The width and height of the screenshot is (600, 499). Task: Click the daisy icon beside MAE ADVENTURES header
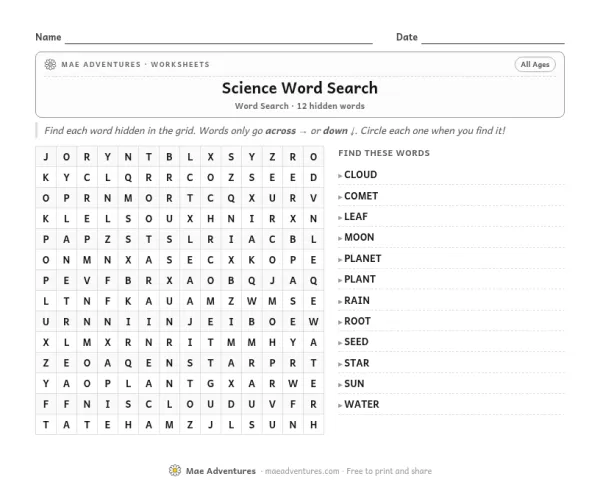point(50,64)
